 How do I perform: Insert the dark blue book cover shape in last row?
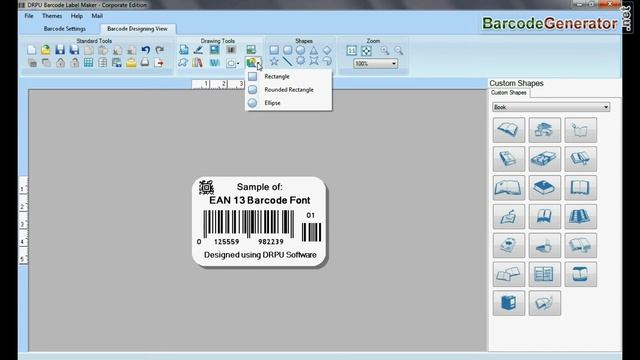click(x=509, y=303)
